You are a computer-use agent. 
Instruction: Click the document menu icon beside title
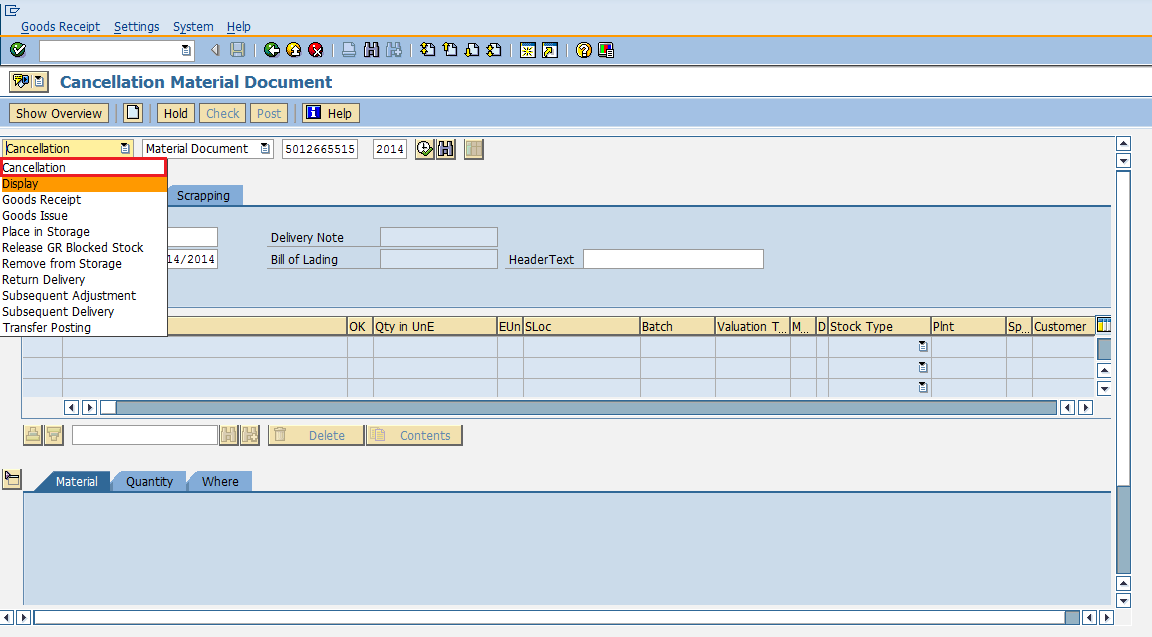point(29,82)
